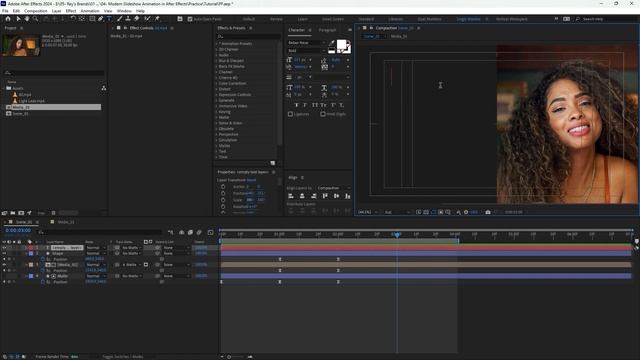Hide the text layer via eye icon
Viewport: 640px width, 360px height.
[4, 248]
